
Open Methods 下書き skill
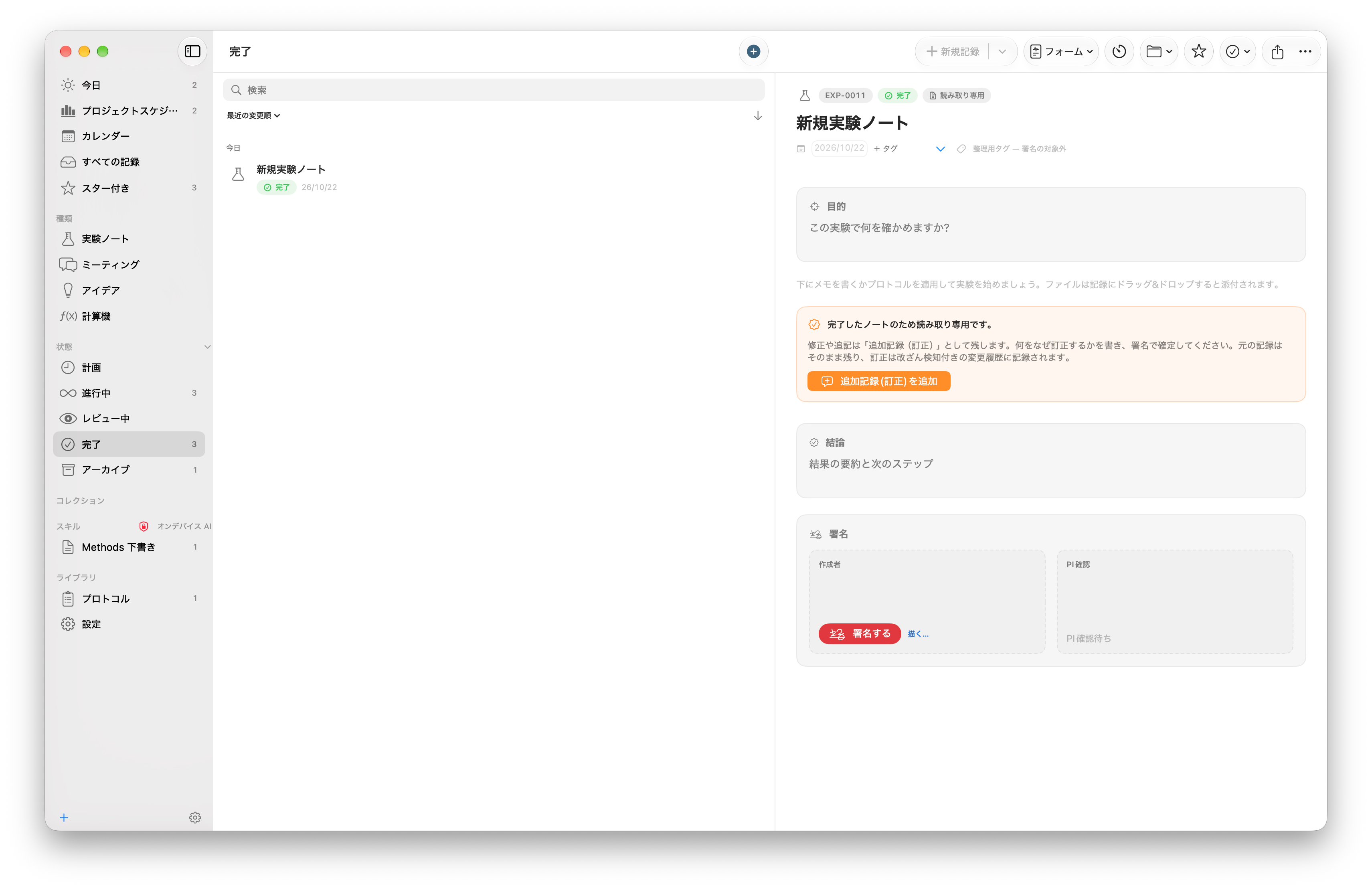[x=129, y=547]
